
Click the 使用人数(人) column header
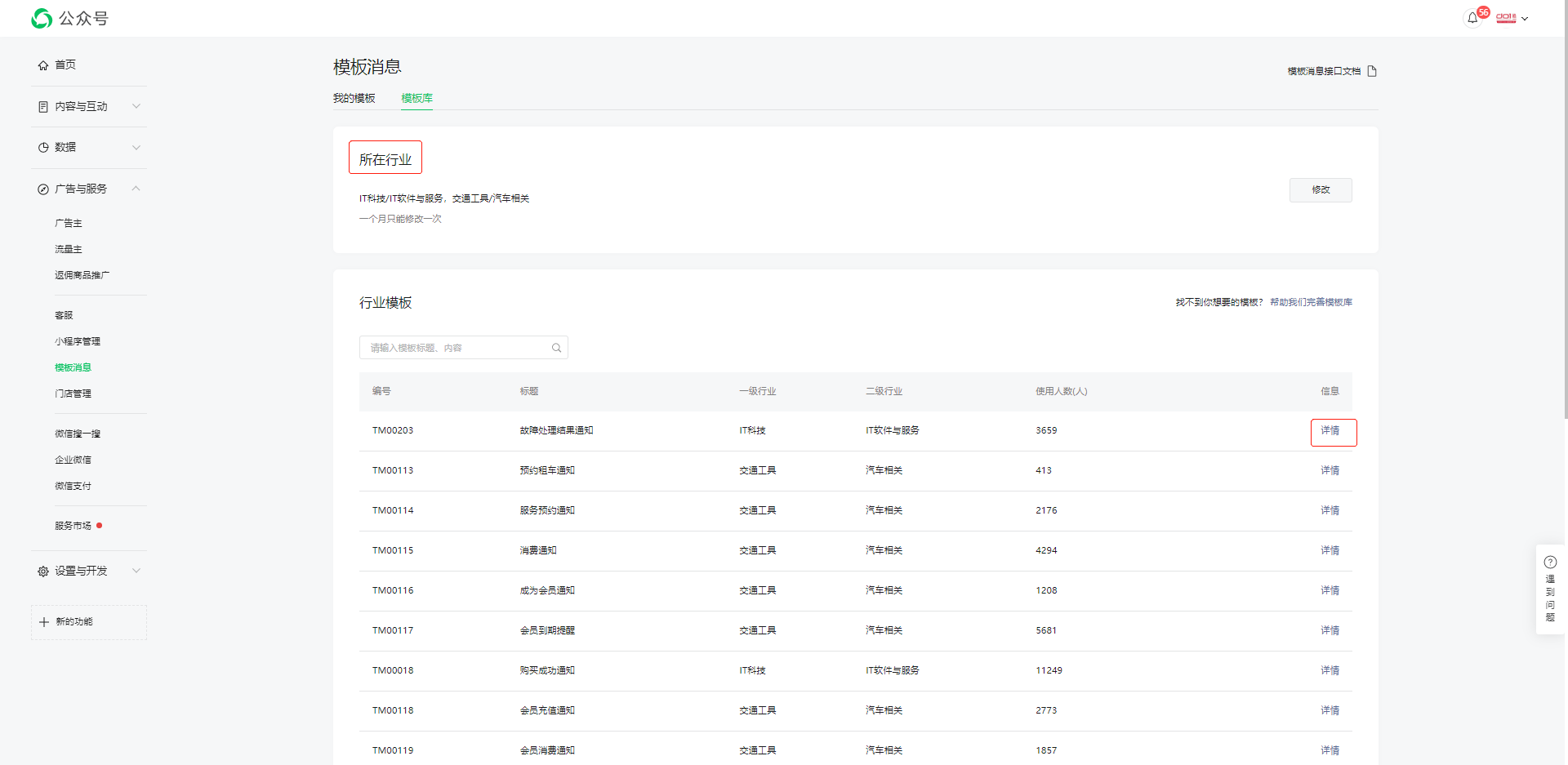pyautogui.click(x=1062, y=391)
